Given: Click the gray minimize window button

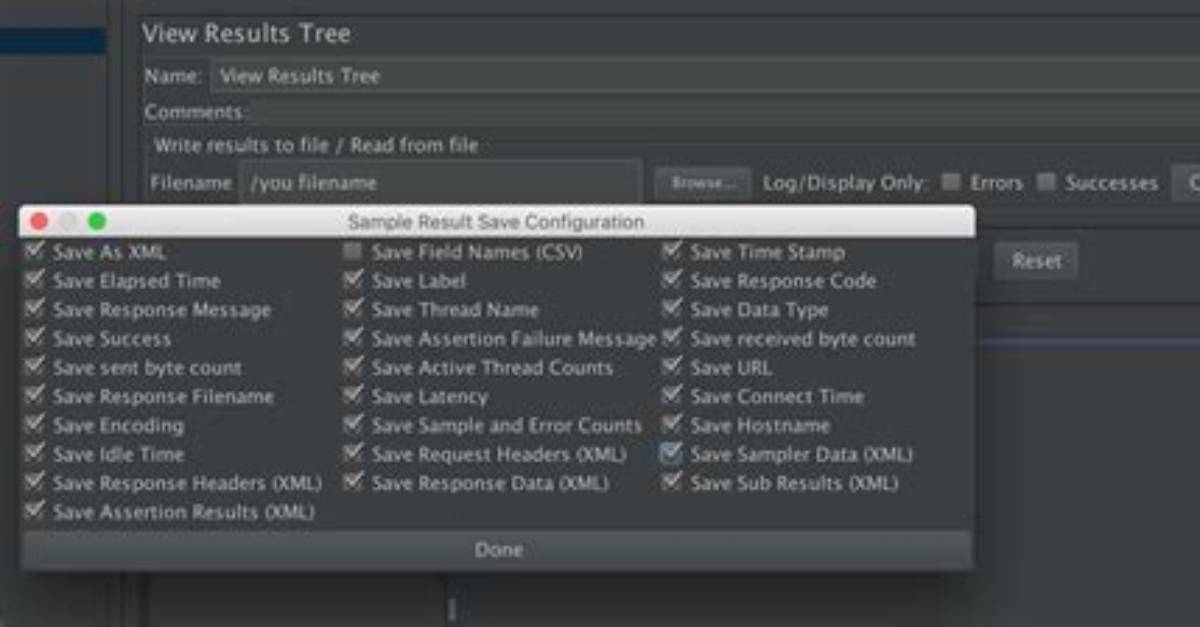Looking at the screenshot, I should click(x=68, y=222).
